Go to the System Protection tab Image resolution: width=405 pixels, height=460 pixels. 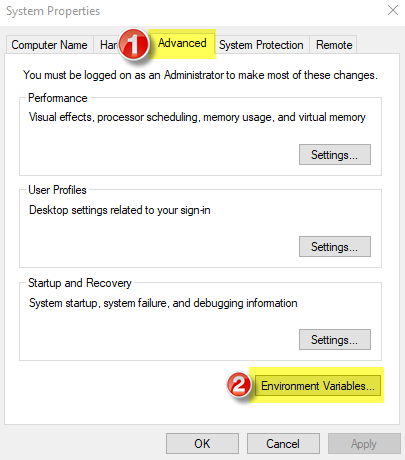pyautogui.click(x=261, y=45)
